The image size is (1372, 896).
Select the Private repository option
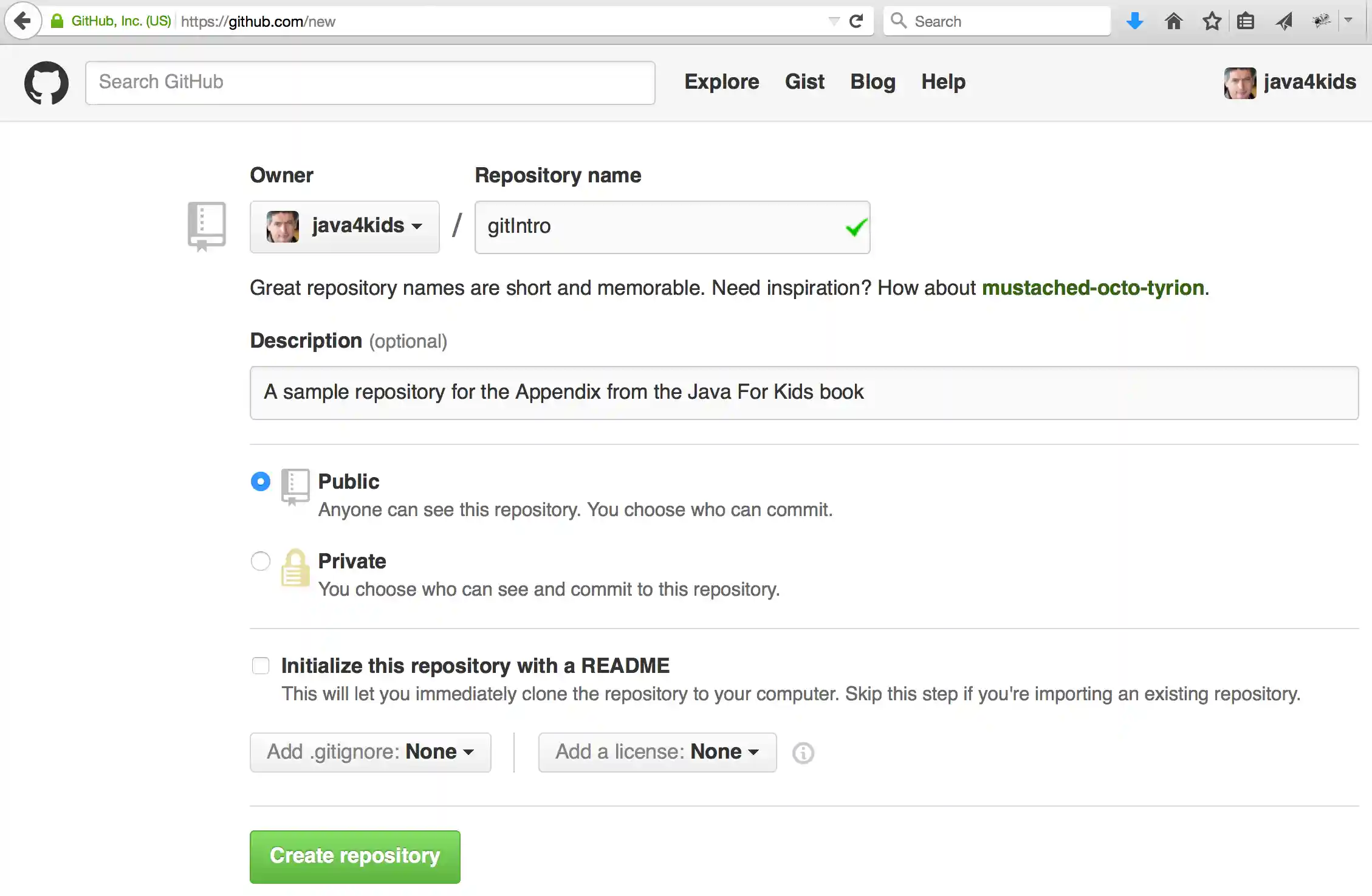pos(260,561)
